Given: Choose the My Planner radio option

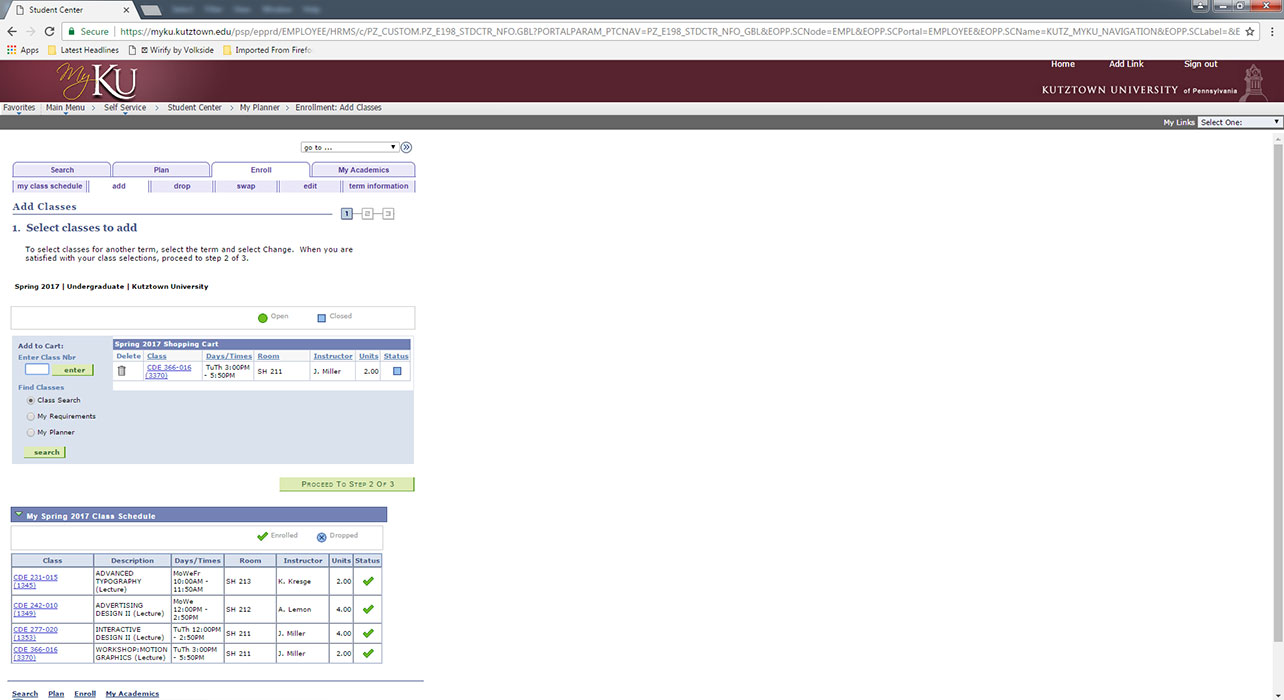Looking at the screenshot, I should [x=30, y=432].
